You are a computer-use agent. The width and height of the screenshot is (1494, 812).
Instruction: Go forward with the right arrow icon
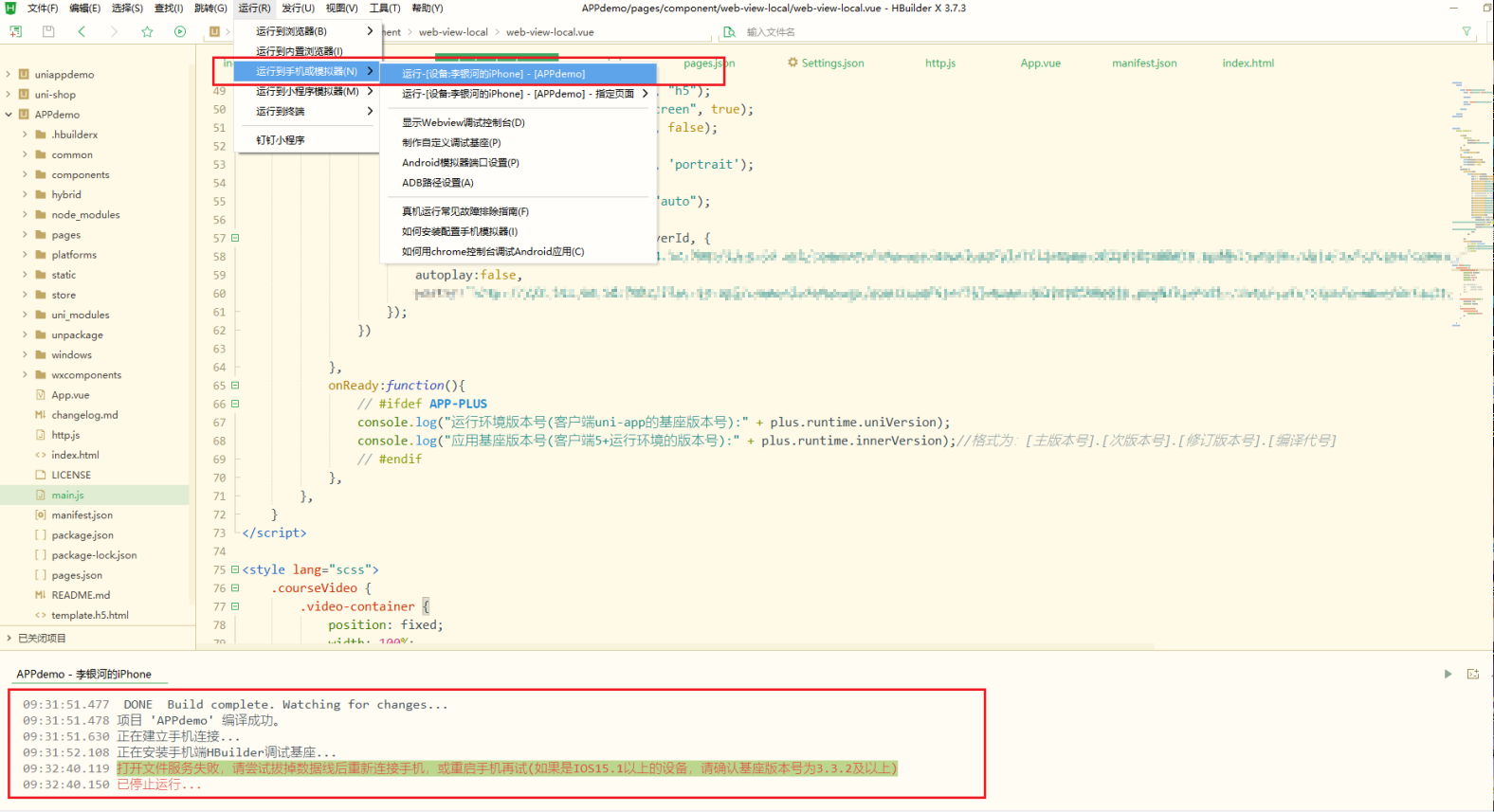[114, 31]
